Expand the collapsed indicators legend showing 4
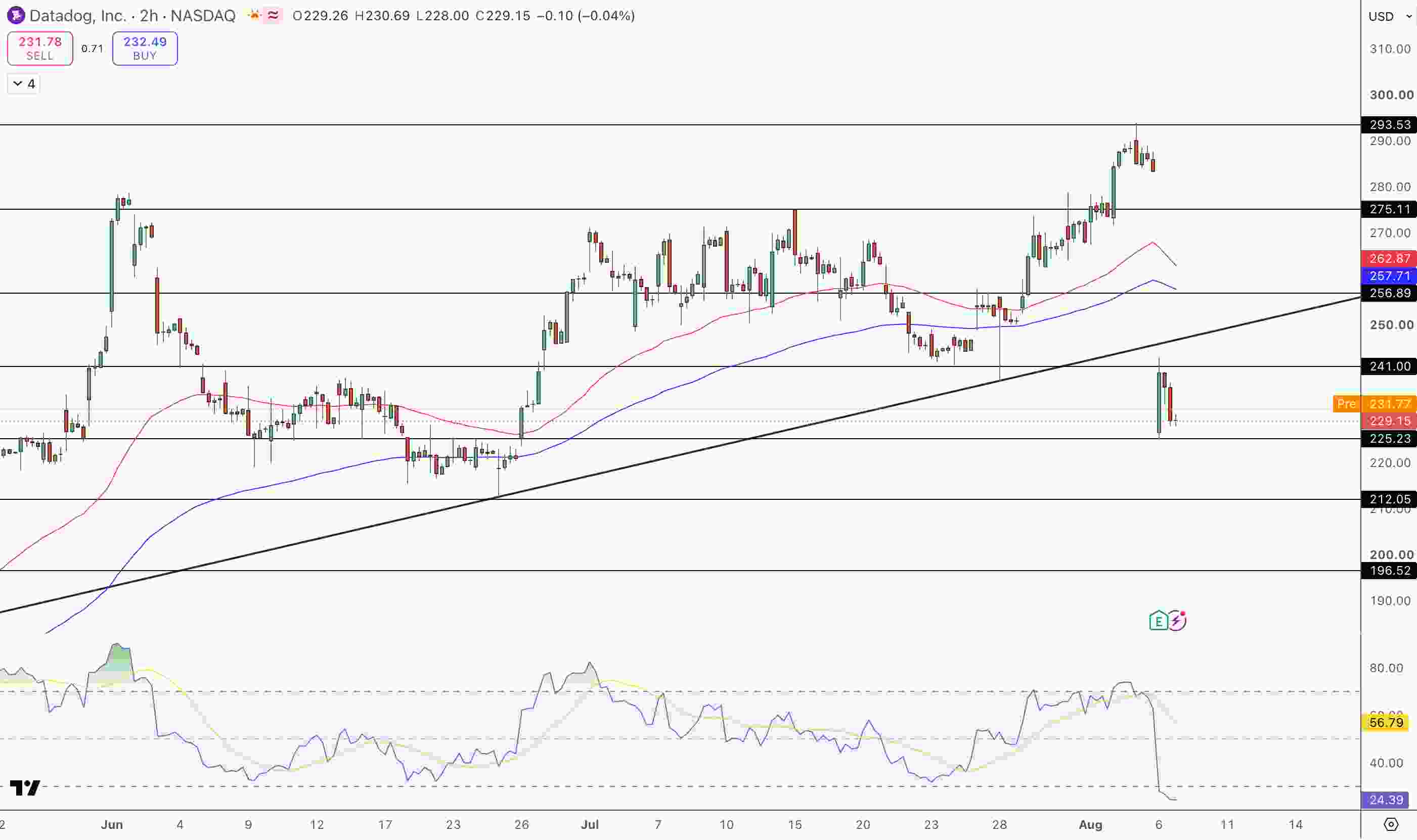 pyautogui.click(x=24, y=84)
